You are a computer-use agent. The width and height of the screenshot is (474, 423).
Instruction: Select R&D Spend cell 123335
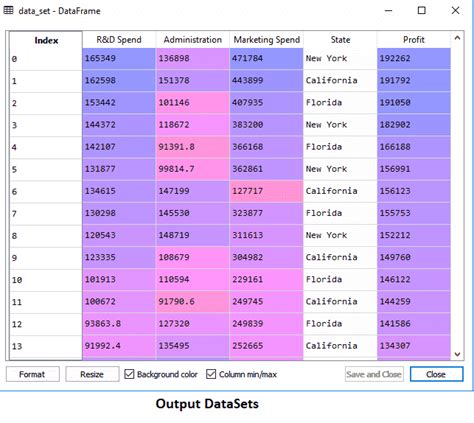pyautogui.click(x=119, y=258)
